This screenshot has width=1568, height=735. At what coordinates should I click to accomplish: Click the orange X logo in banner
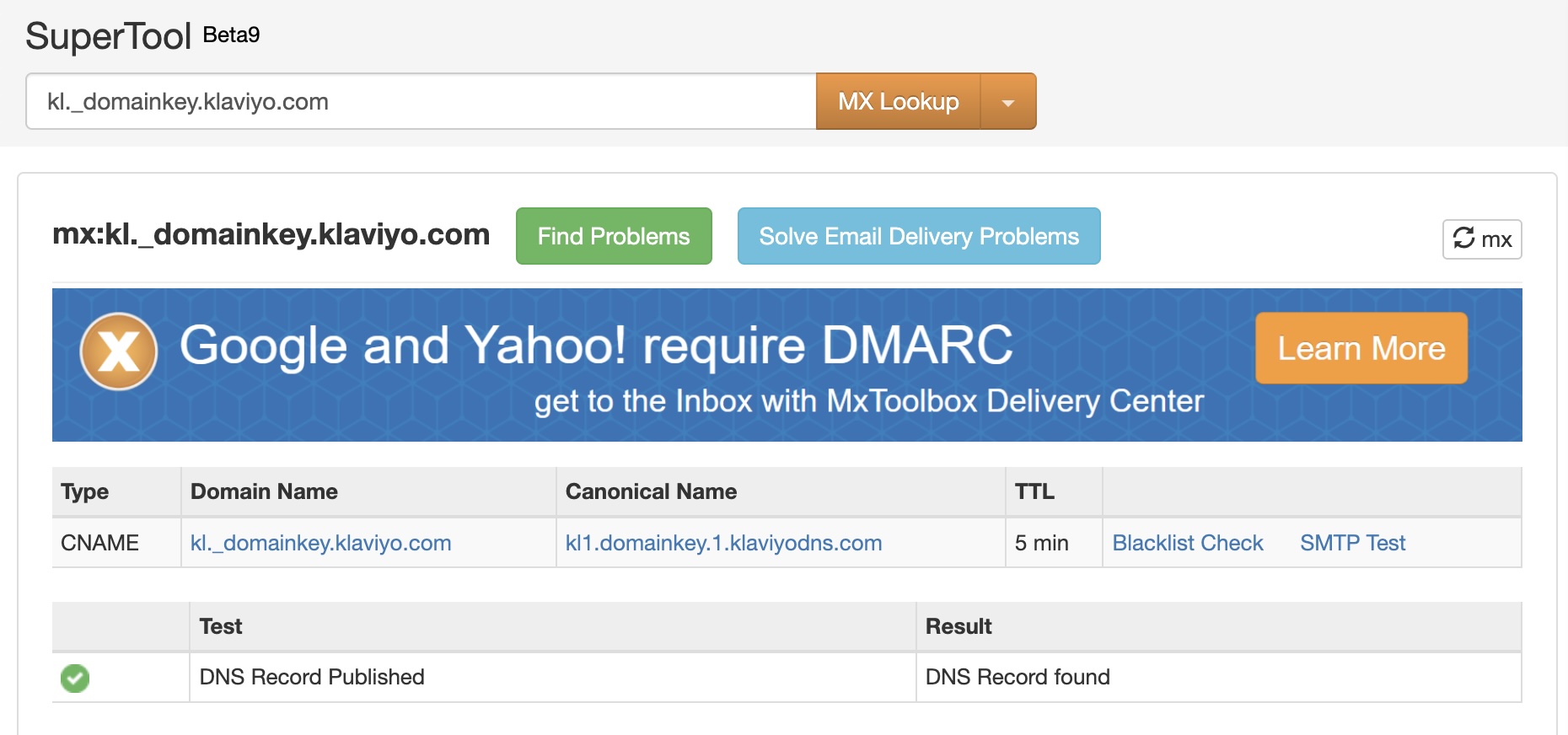(119, 351)
